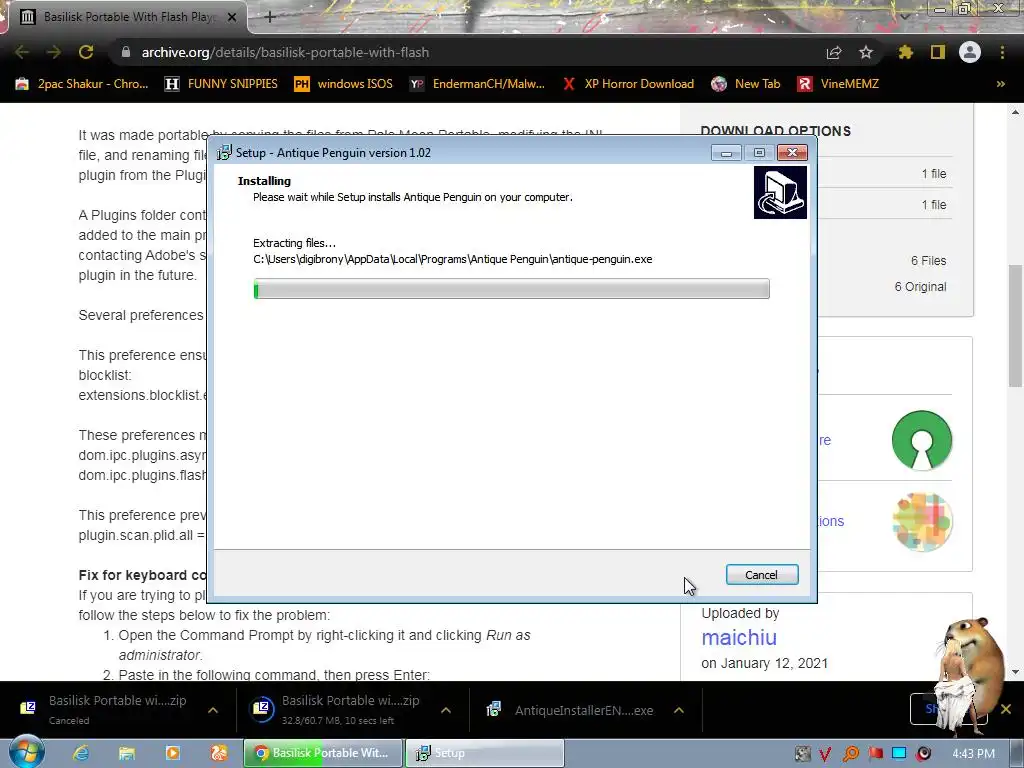Open 2pac Shakur bookmark
The width and height of the screenshot is (1024, 768).
click(82, 84)
